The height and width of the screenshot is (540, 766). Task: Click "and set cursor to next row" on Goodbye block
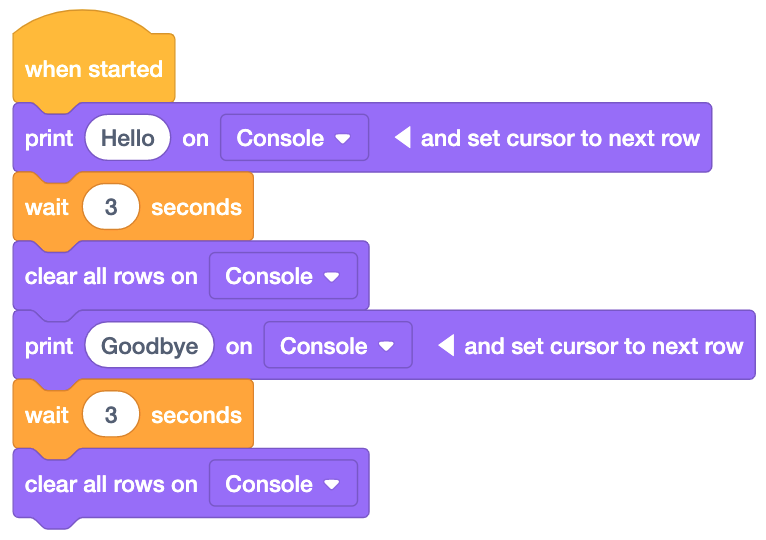pos(604,346)
